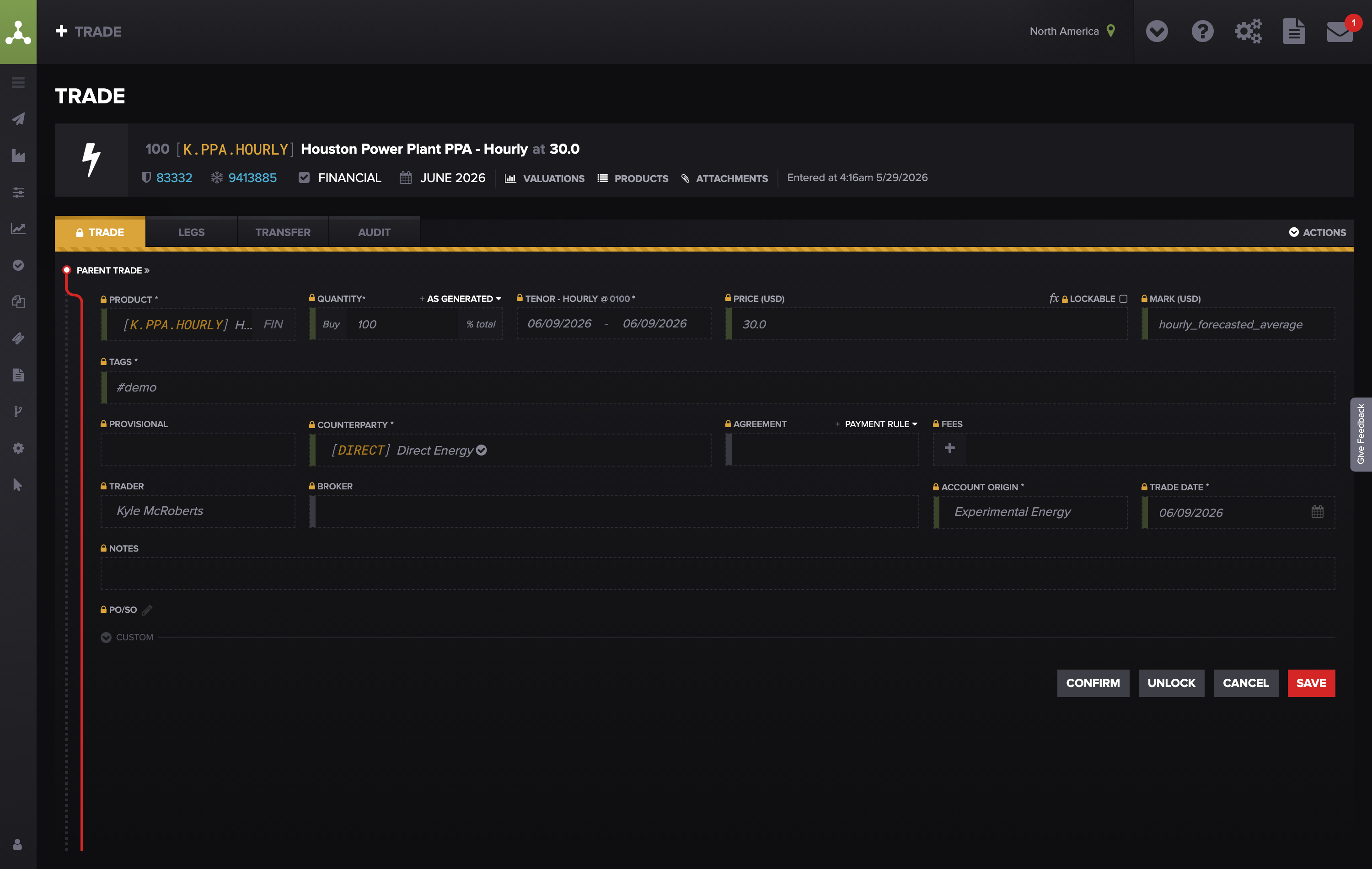Click the North America location pin

click(x=1110, y=31)
